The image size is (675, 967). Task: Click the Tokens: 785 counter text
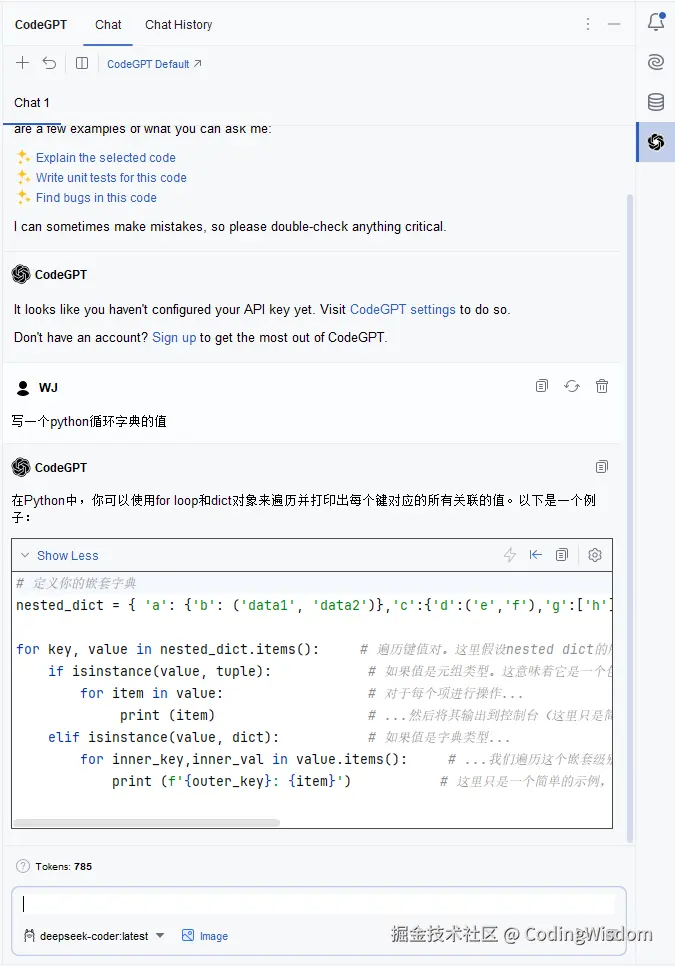pyautogui.click(x=63, y=866)
